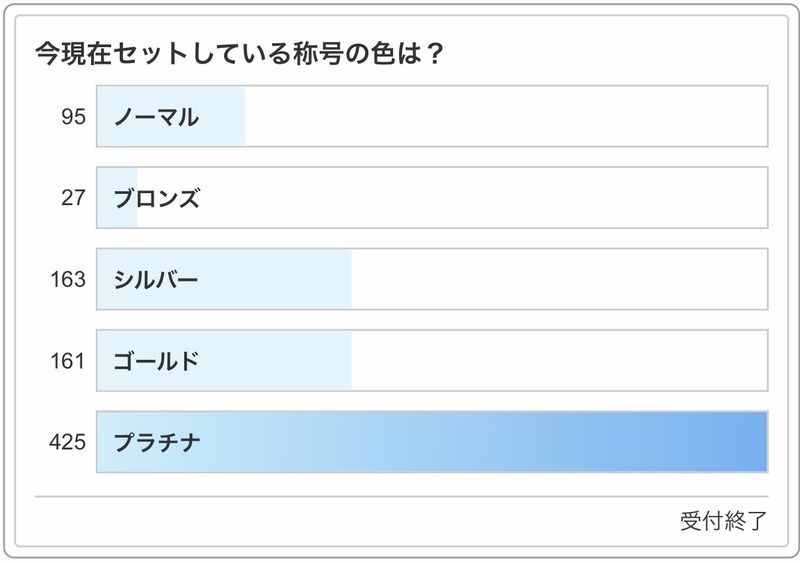Click the 受付終了 status text
The width and height of the screenshot is (800, 563).
723,521
